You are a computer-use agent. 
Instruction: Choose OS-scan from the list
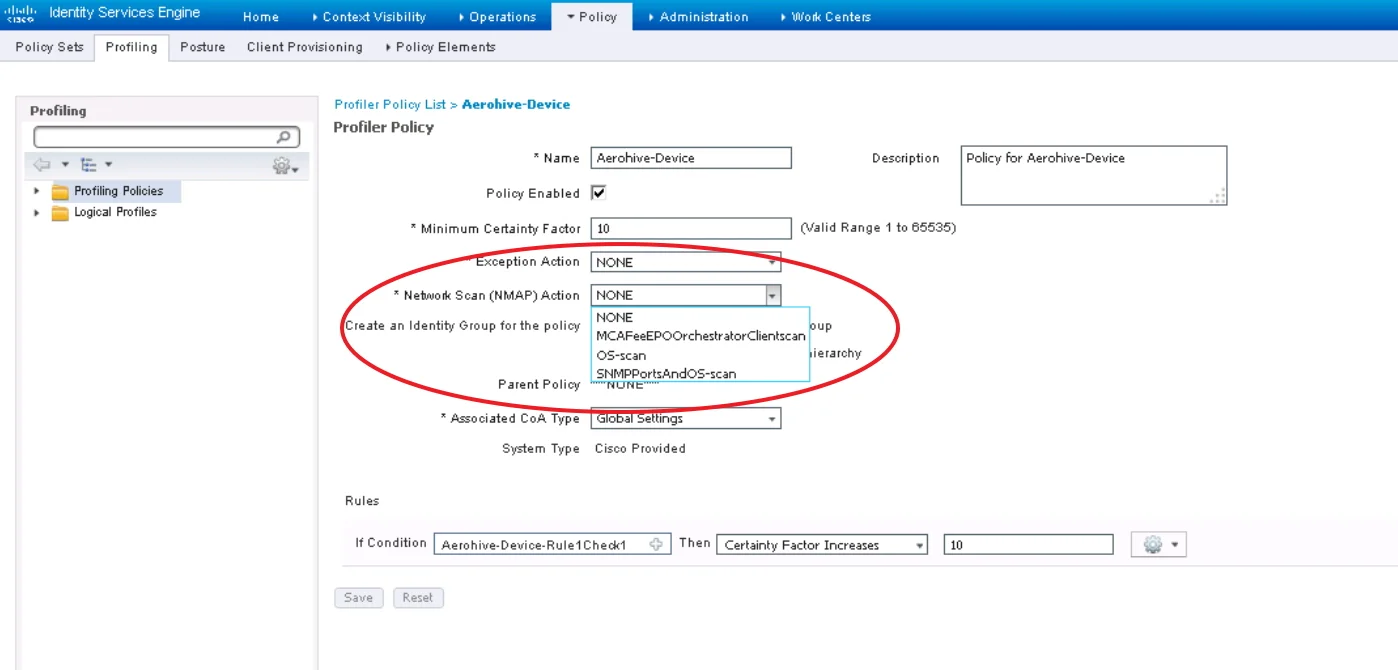click(x=700, y=355)
